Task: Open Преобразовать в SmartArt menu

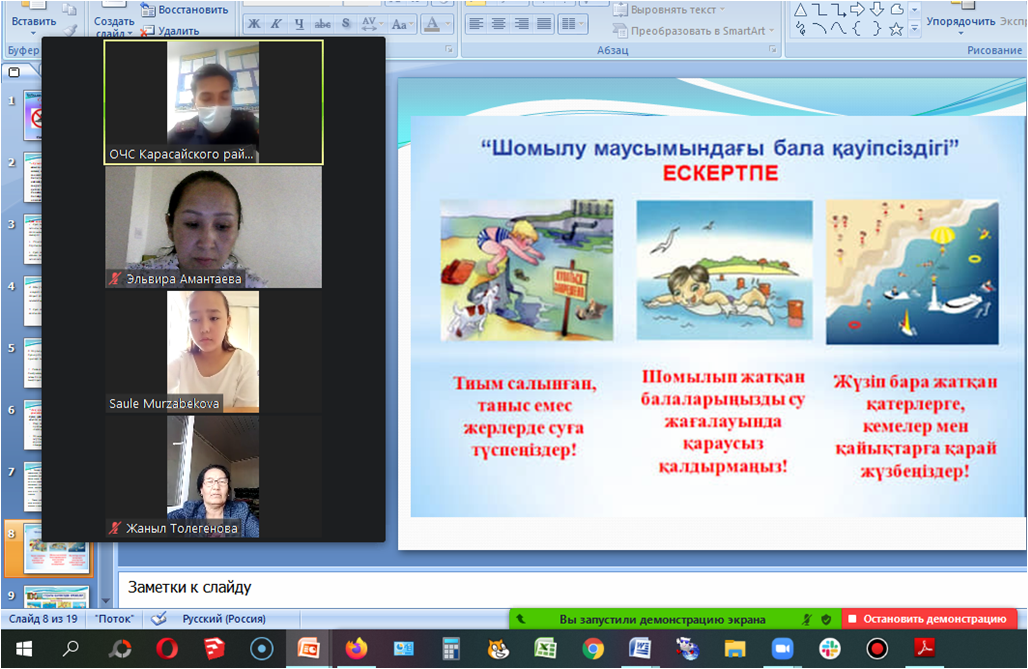Action: pyautogui.click(x=696, y=31)
